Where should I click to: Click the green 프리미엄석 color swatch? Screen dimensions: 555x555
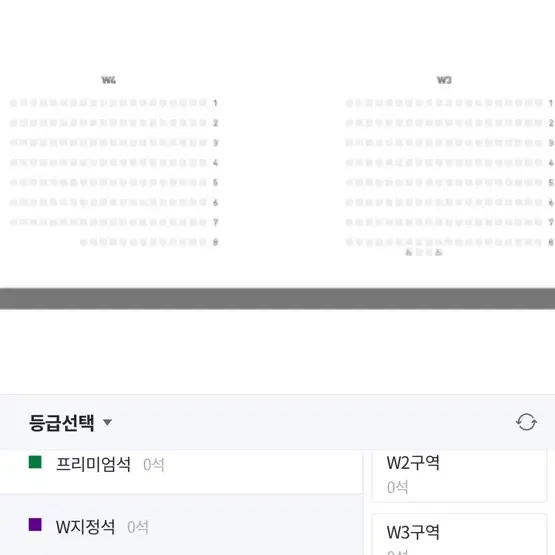tap(35, 462)
